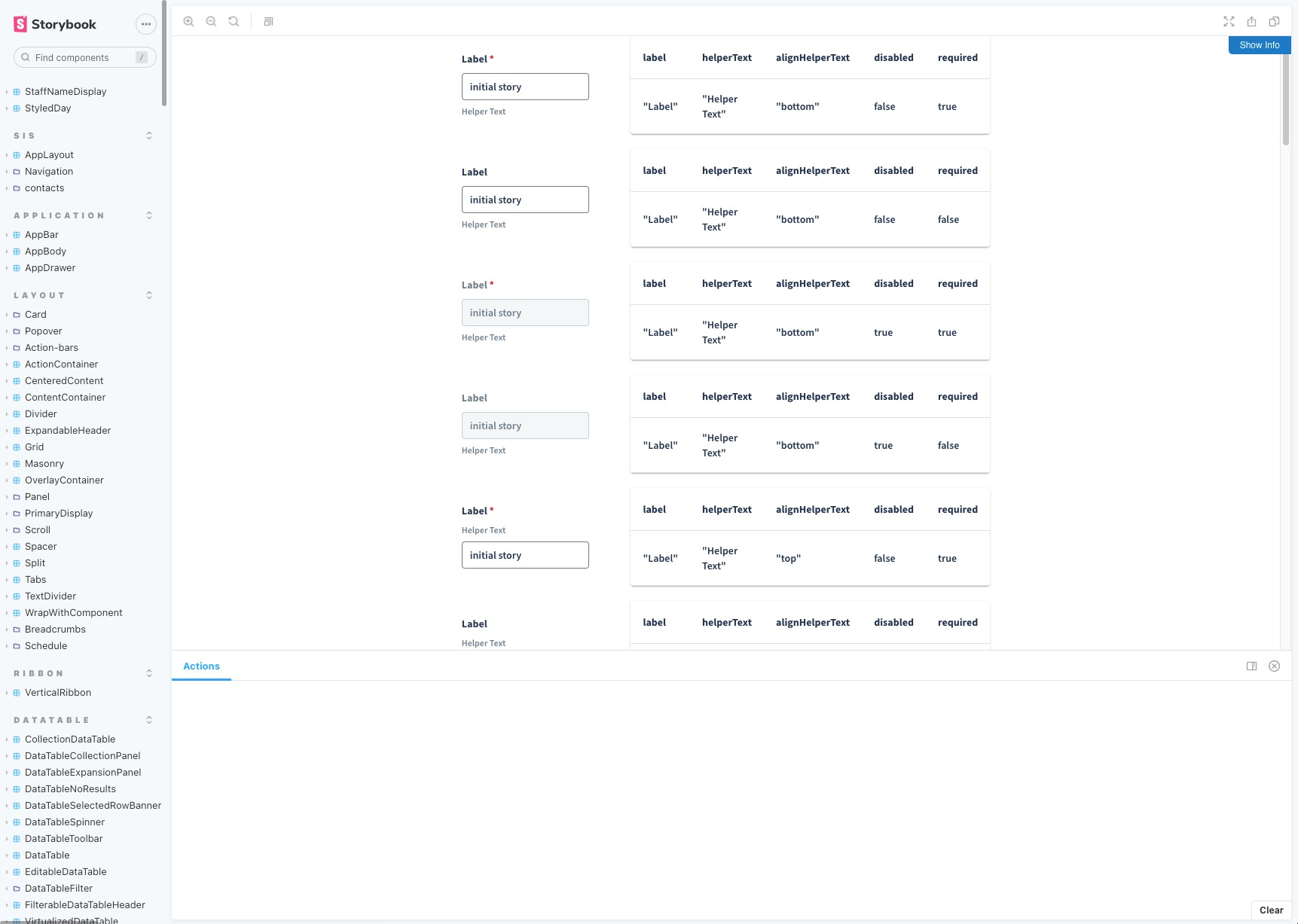Open OverlayContainer in the sidebar
Screen dimensions: 1298x924
(64, 480)
